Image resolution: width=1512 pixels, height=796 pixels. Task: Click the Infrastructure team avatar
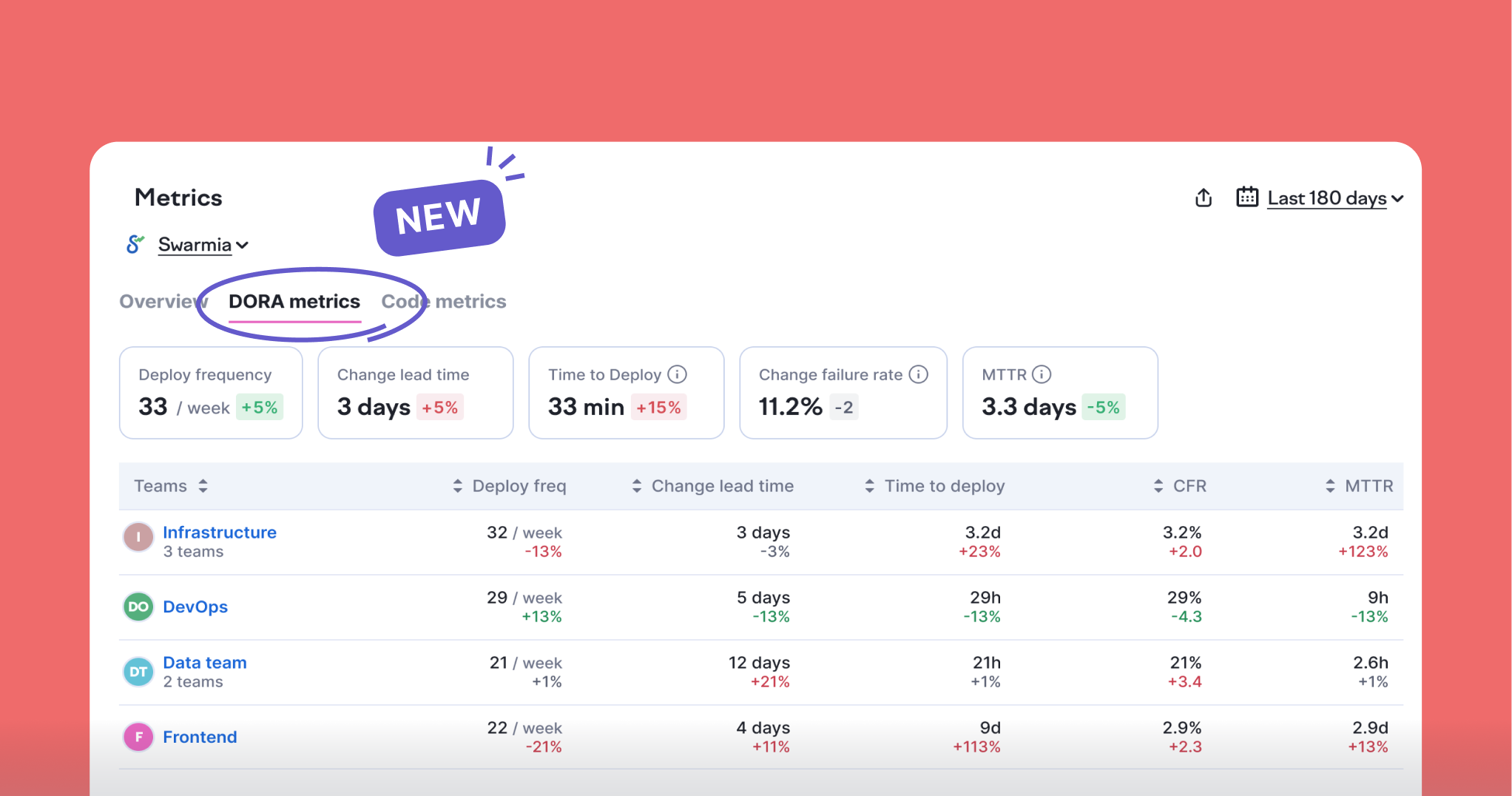(x=138, y=537)
